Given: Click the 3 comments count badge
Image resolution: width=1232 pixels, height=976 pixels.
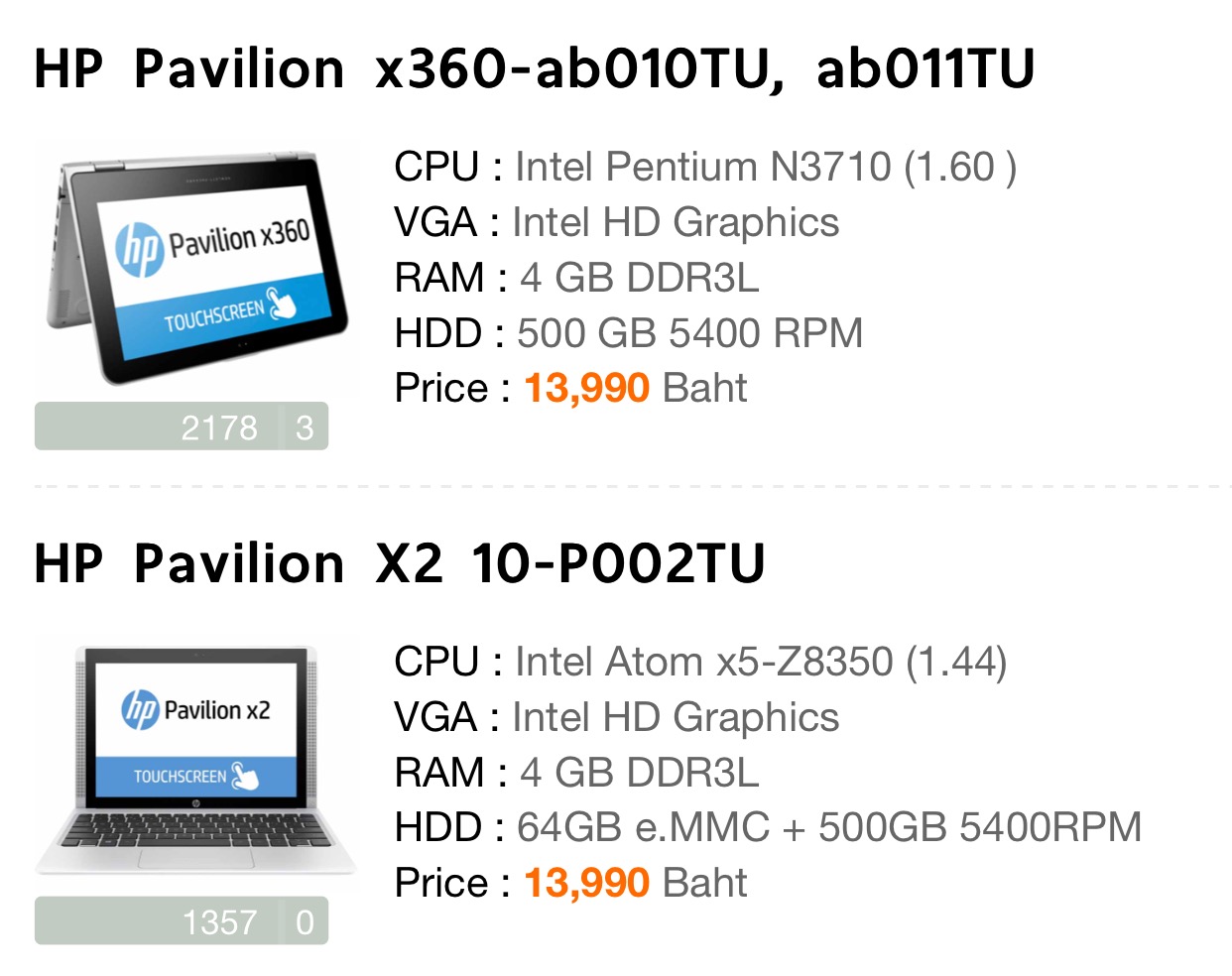Looking at the screenshot, I should coord(306,427).
